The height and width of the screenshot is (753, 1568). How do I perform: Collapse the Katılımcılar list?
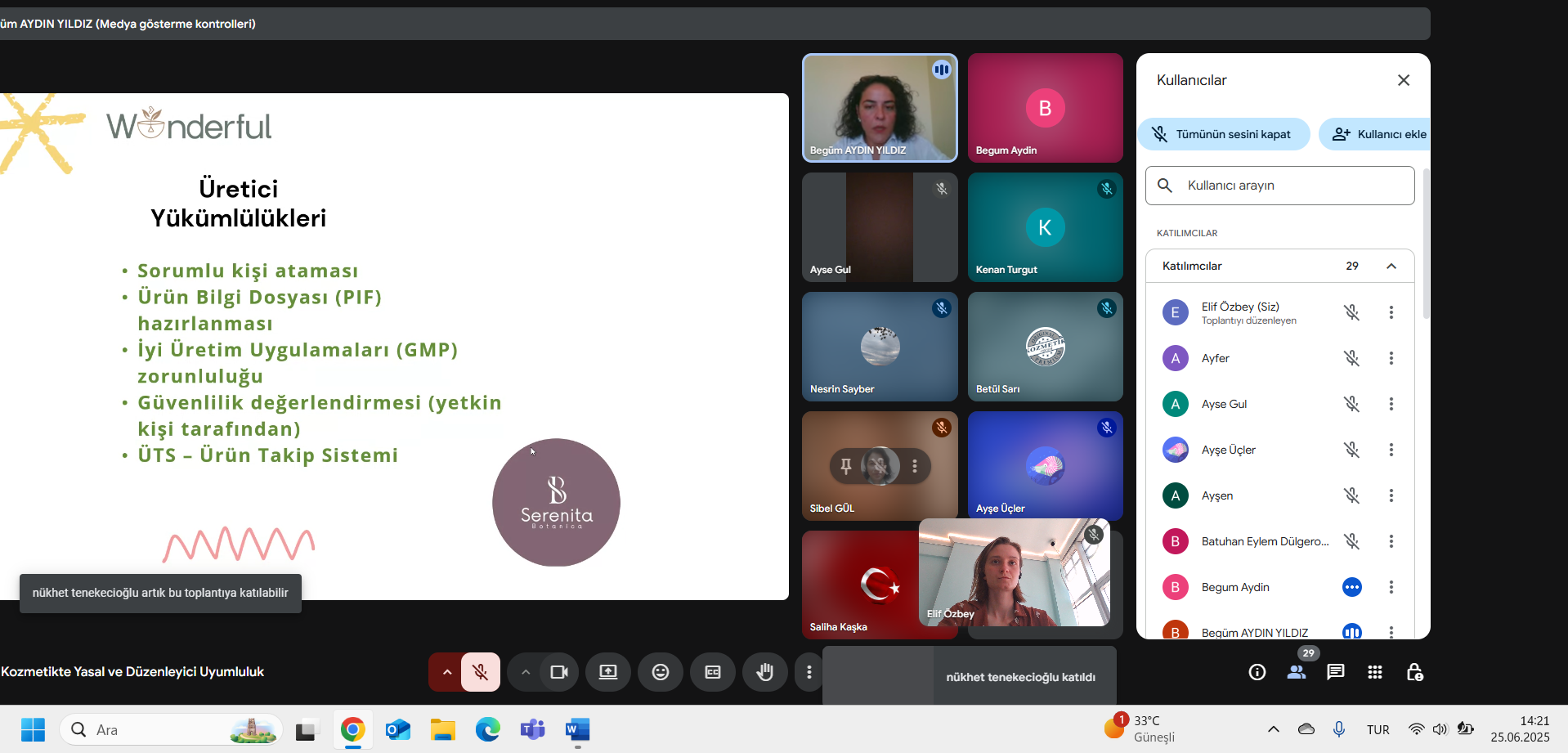coord(1391,267)
